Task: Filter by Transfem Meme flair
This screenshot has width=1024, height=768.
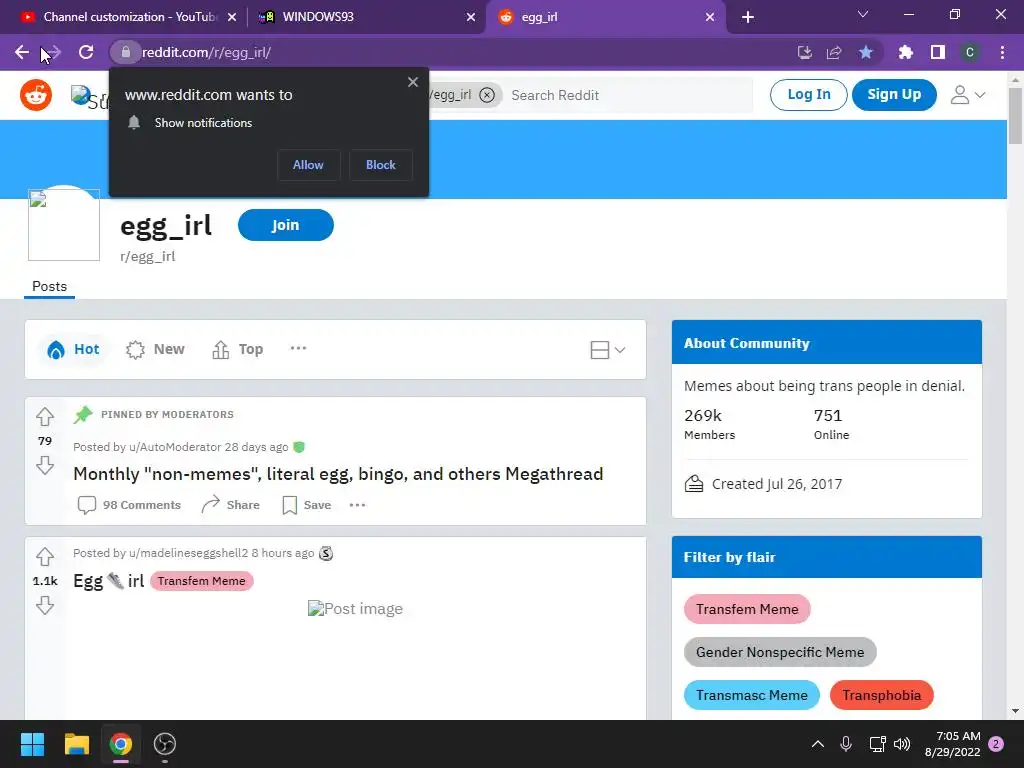Action: click(x=747, y=609)
